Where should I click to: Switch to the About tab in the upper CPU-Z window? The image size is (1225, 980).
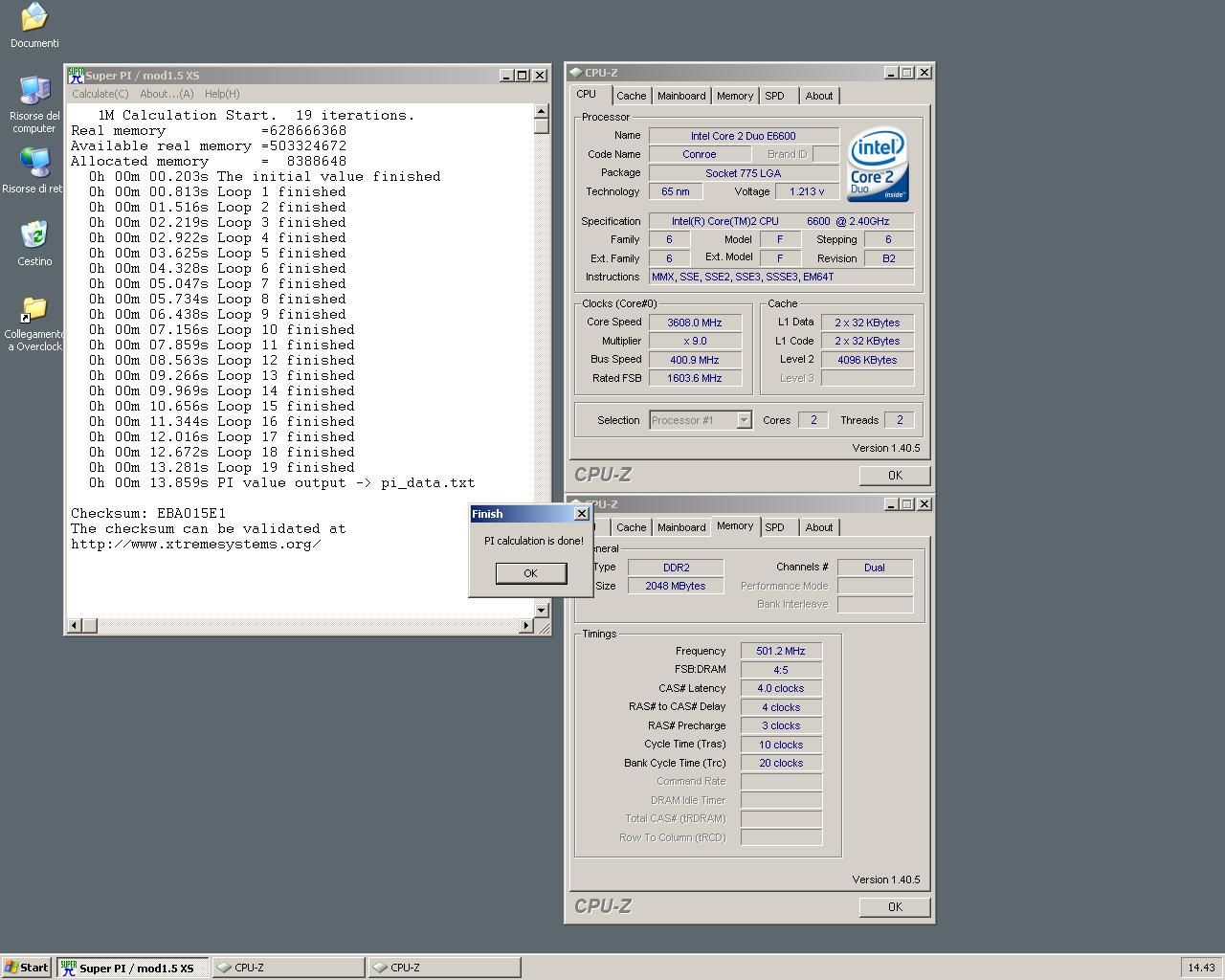click(819, 96)
